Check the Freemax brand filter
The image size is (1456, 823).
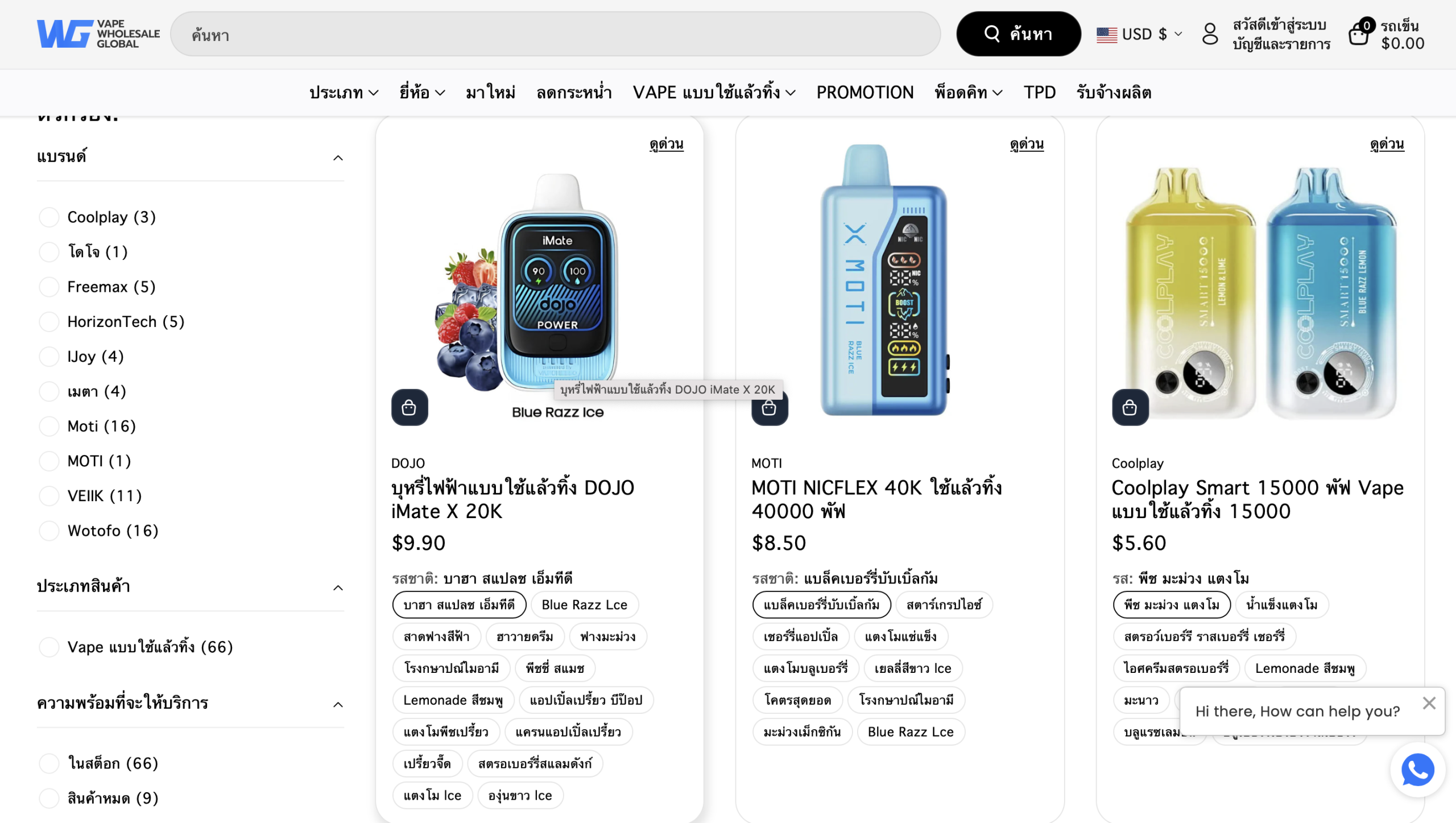(x=49, y=287)
